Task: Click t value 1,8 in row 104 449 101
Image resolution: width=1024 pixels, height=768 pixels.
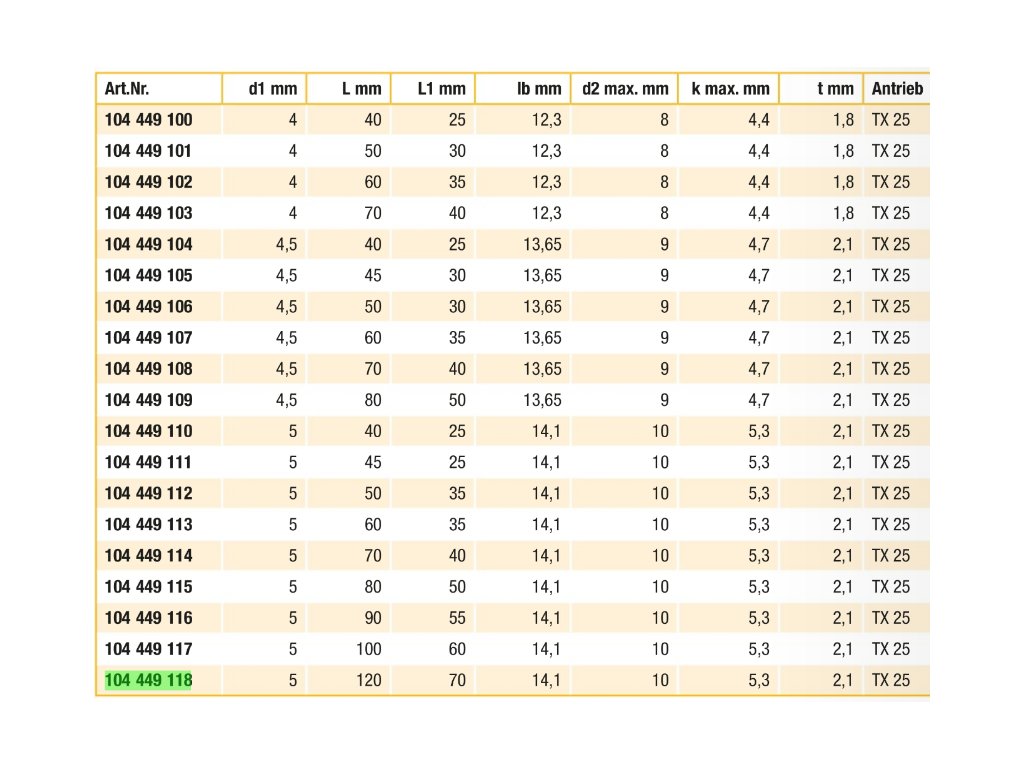Action: 843,151
